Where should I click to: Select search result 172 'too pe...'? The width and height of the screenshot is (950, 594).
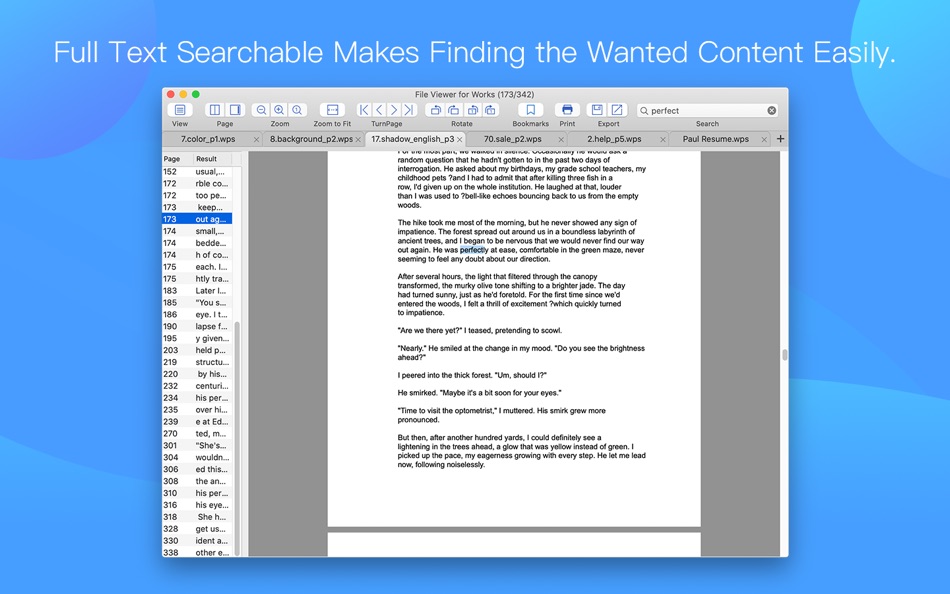[x=197, y=195]
